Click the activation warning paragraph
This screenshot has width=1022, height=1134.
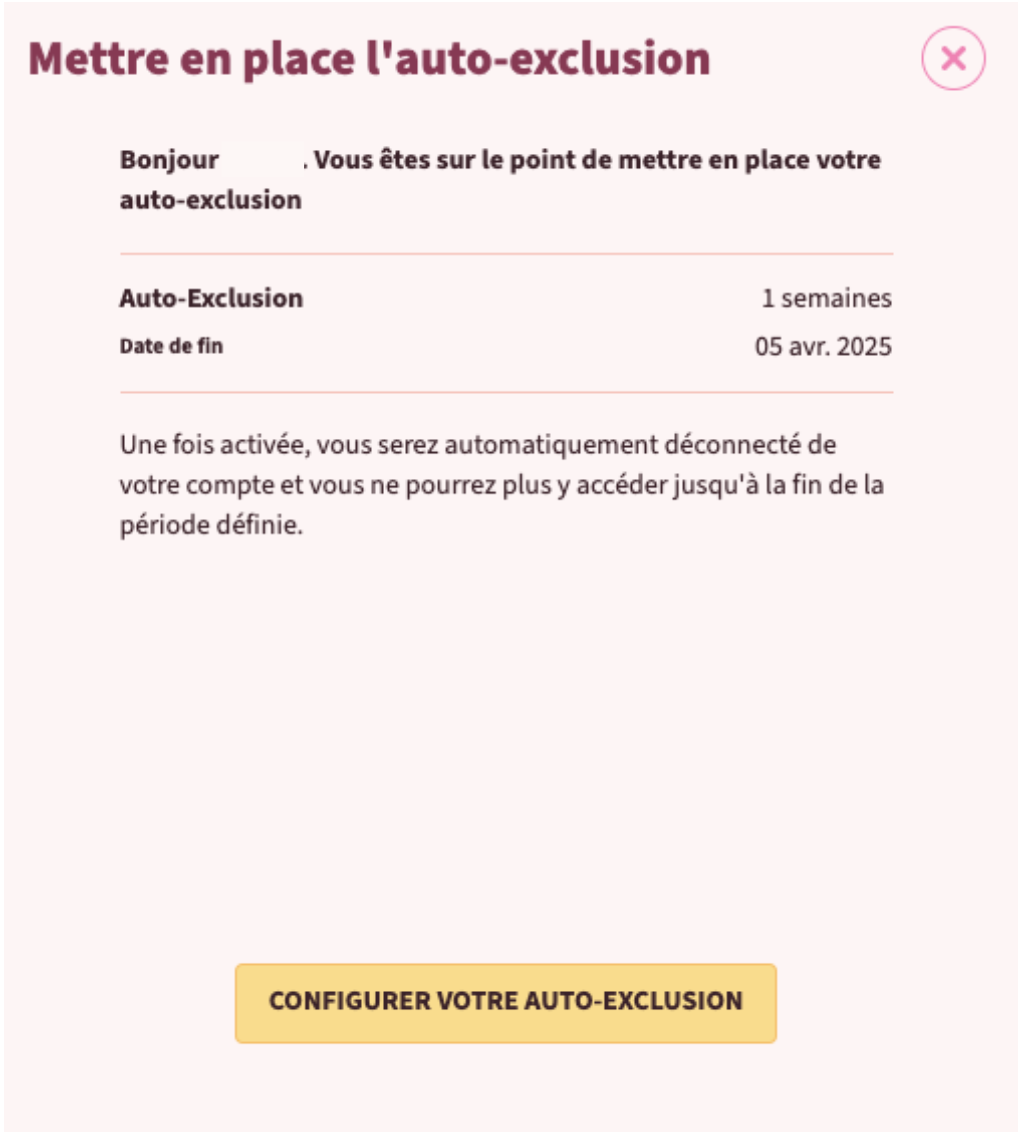point(500,478)
